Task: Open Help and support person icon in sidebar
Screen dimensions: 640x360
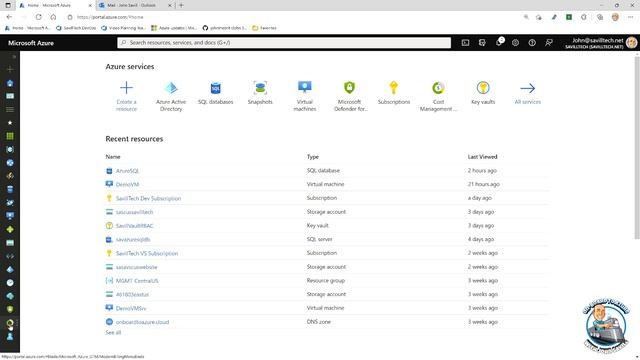Action: click(x=10, y=336)
